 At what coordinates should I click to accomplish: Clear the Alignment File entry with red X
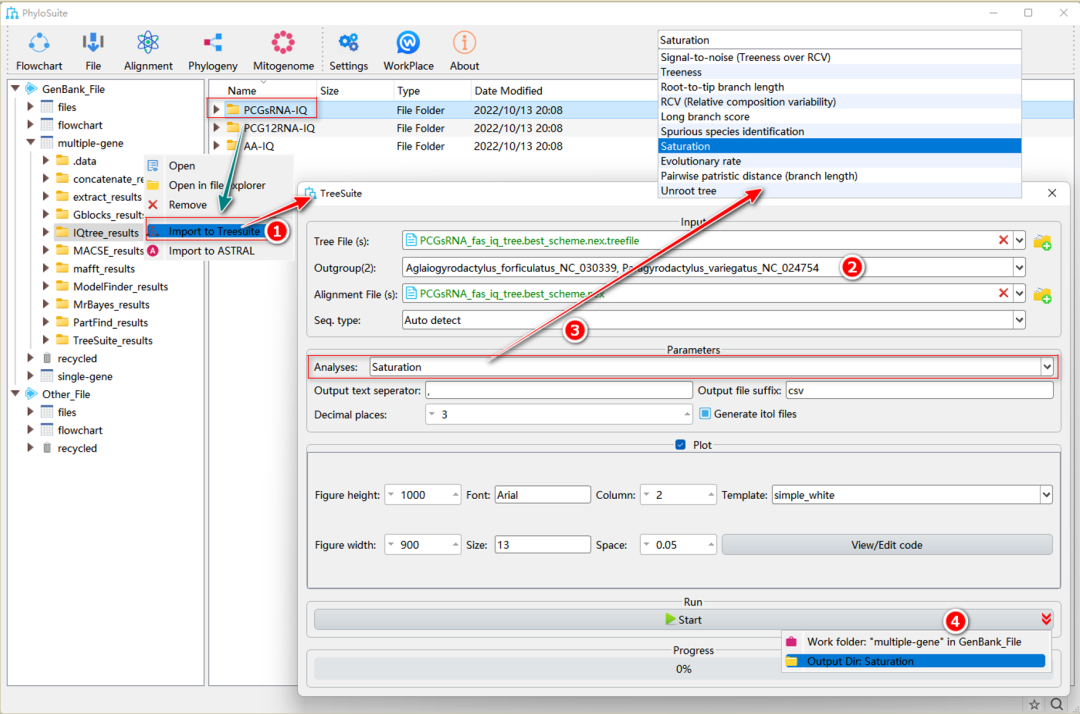click(x=1003, y=293)
